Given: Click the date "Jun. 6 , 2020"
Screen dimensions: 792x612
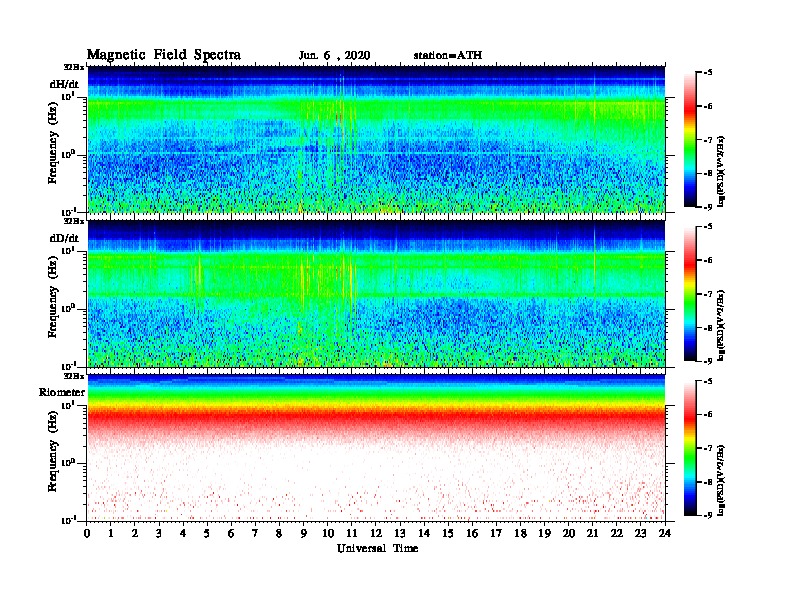Looking at the screenshot, I should pos(334,56).
